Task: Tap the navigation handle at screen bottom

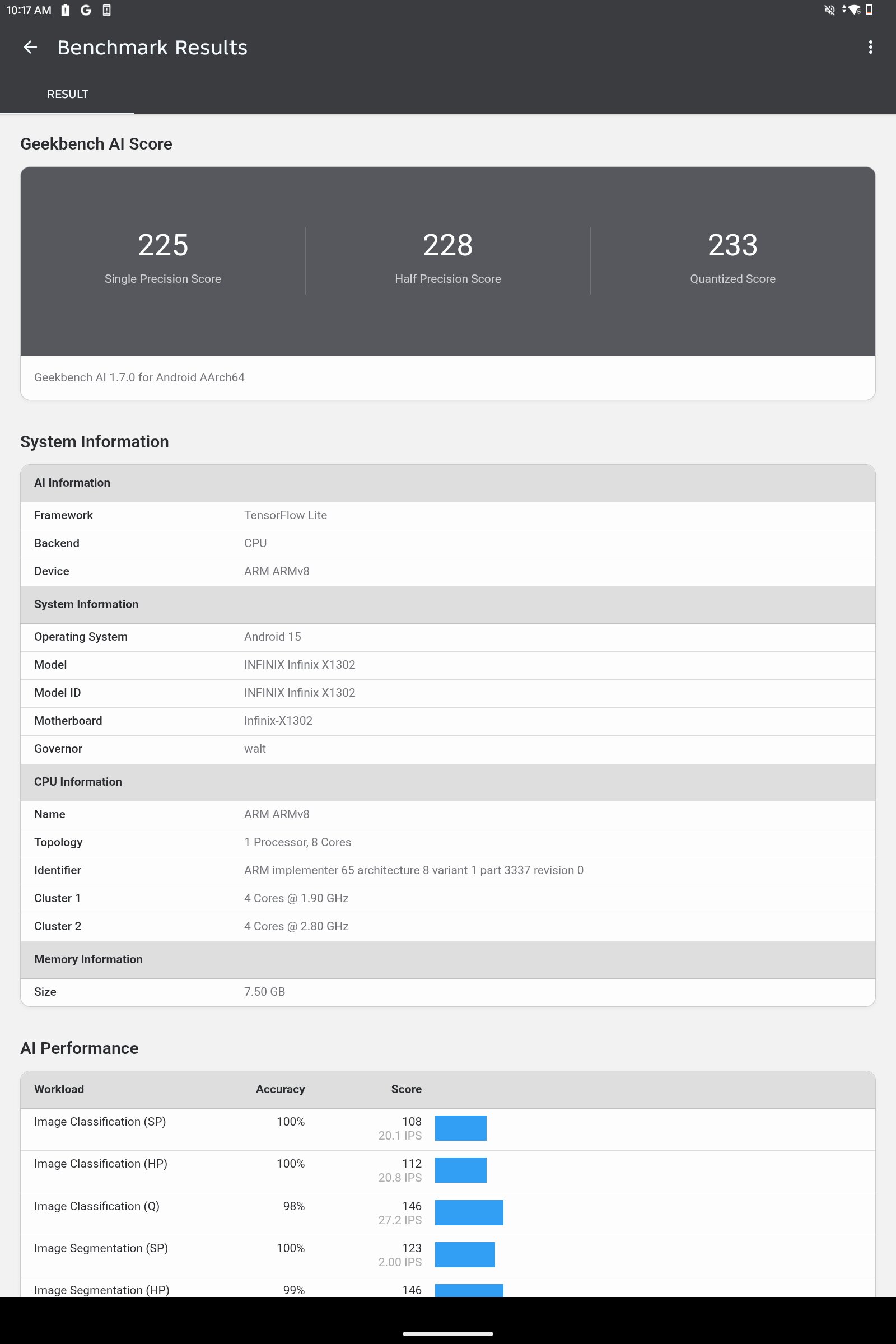Action: [x=447, y=1334]
